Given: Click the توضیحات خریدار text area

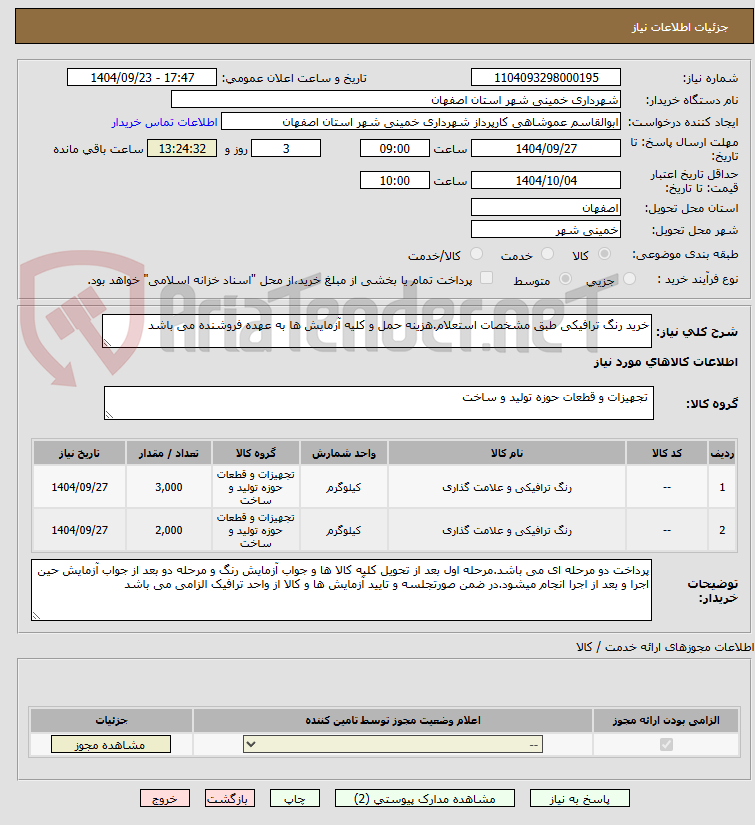Looking at the screenshot, I should [x=341, y=590].
